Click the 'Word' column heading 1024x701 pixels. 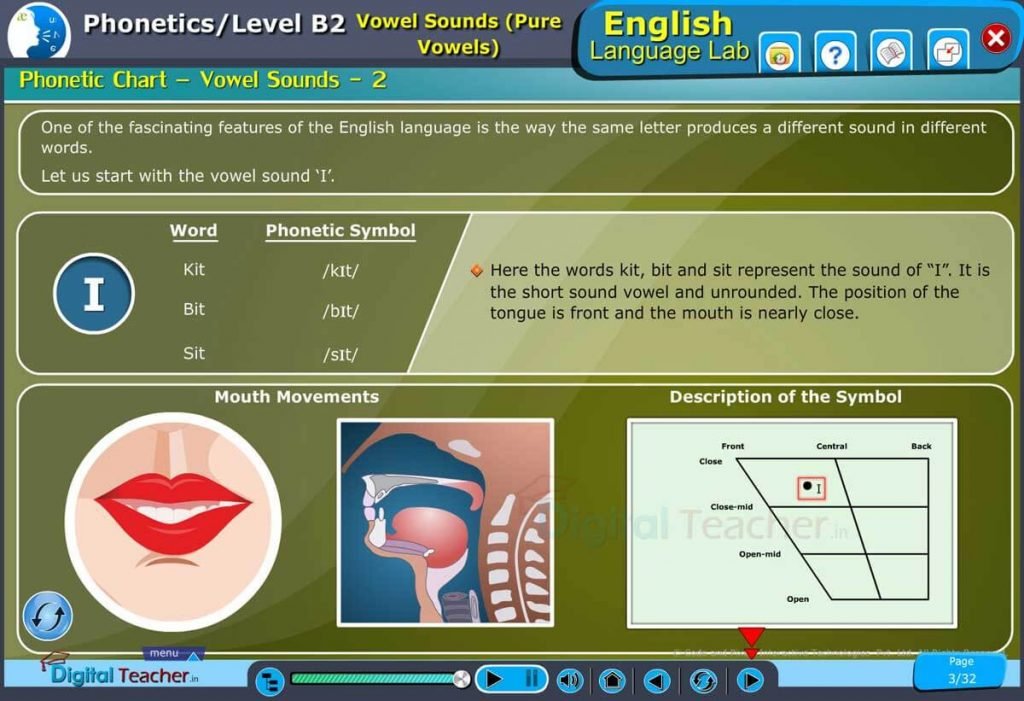tap(194, 231)
